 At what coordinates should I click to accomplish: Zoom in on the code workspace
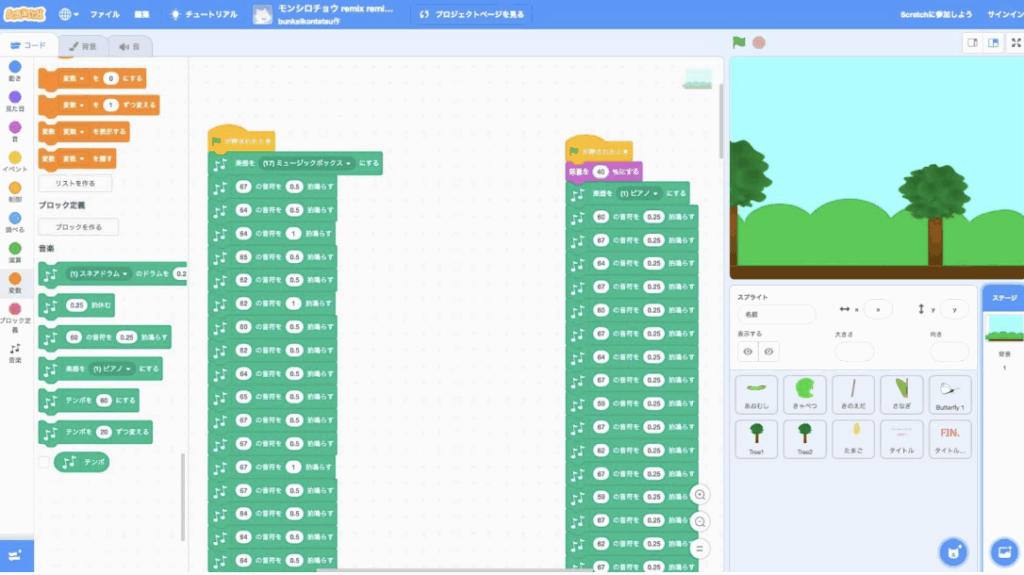[701, 495]
